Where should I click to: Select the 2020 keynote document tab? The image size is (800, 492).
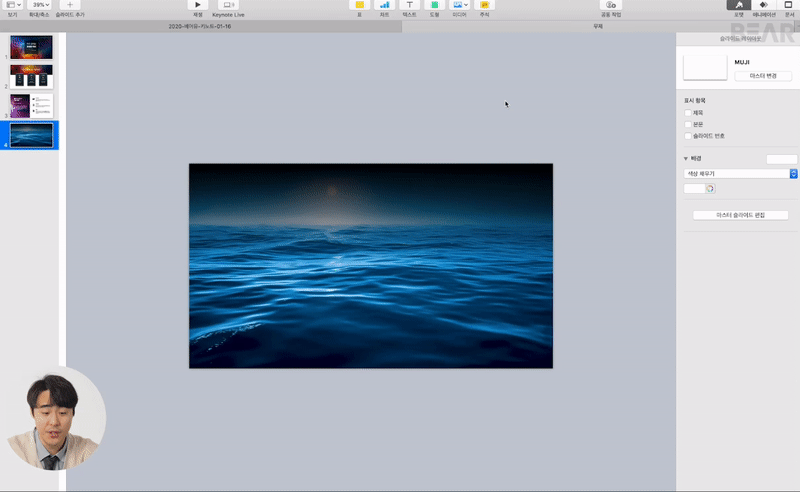[x=200, y=26]
